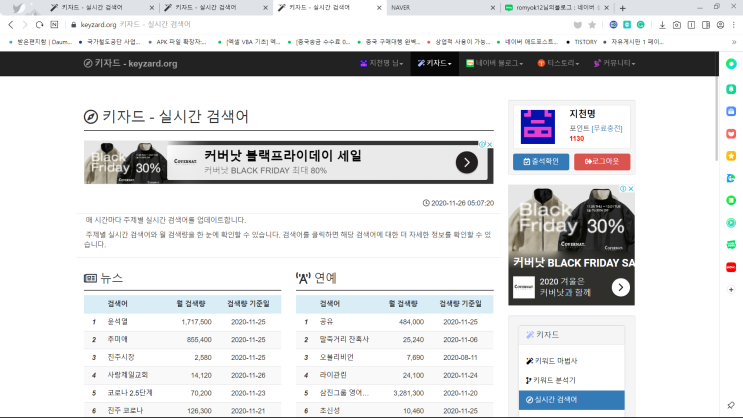Click the arrow on the top Covernat banner
The height and width of the screenshot is (418, 743).
(x=467, y=163)
